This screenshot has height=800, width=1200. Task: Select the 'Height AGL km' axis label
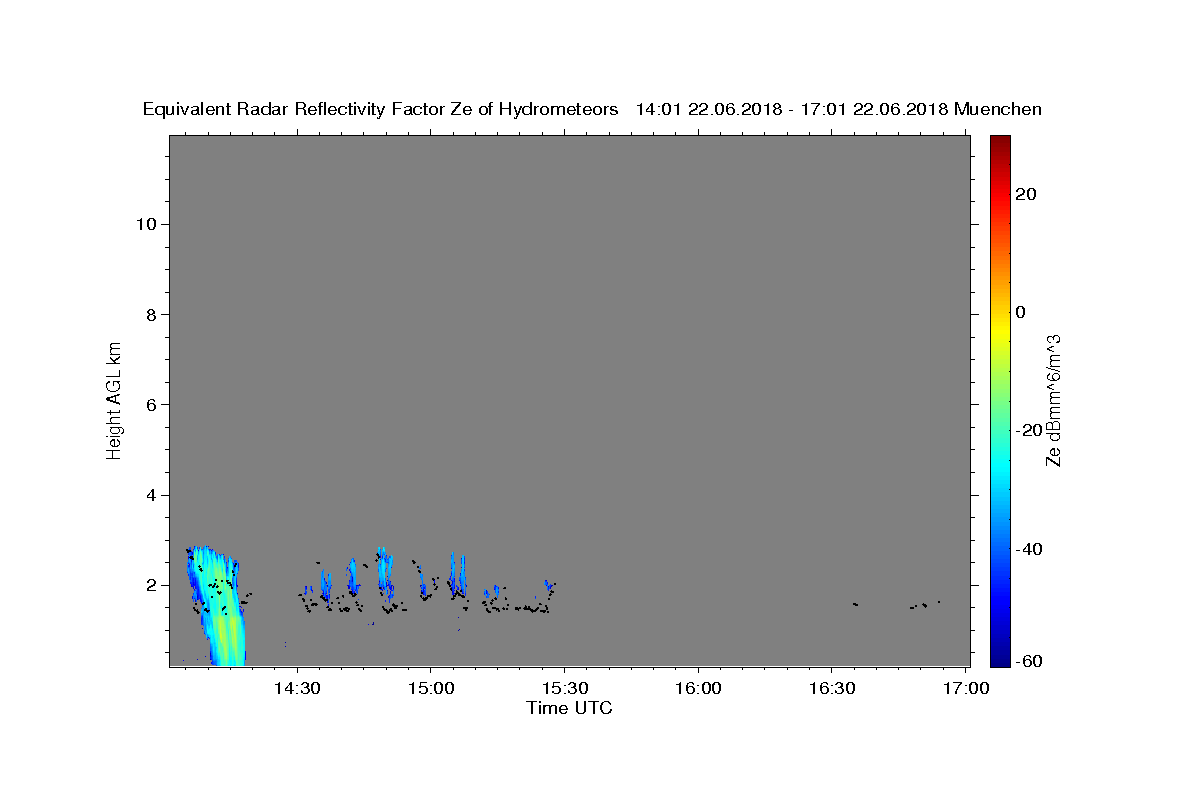114,400
